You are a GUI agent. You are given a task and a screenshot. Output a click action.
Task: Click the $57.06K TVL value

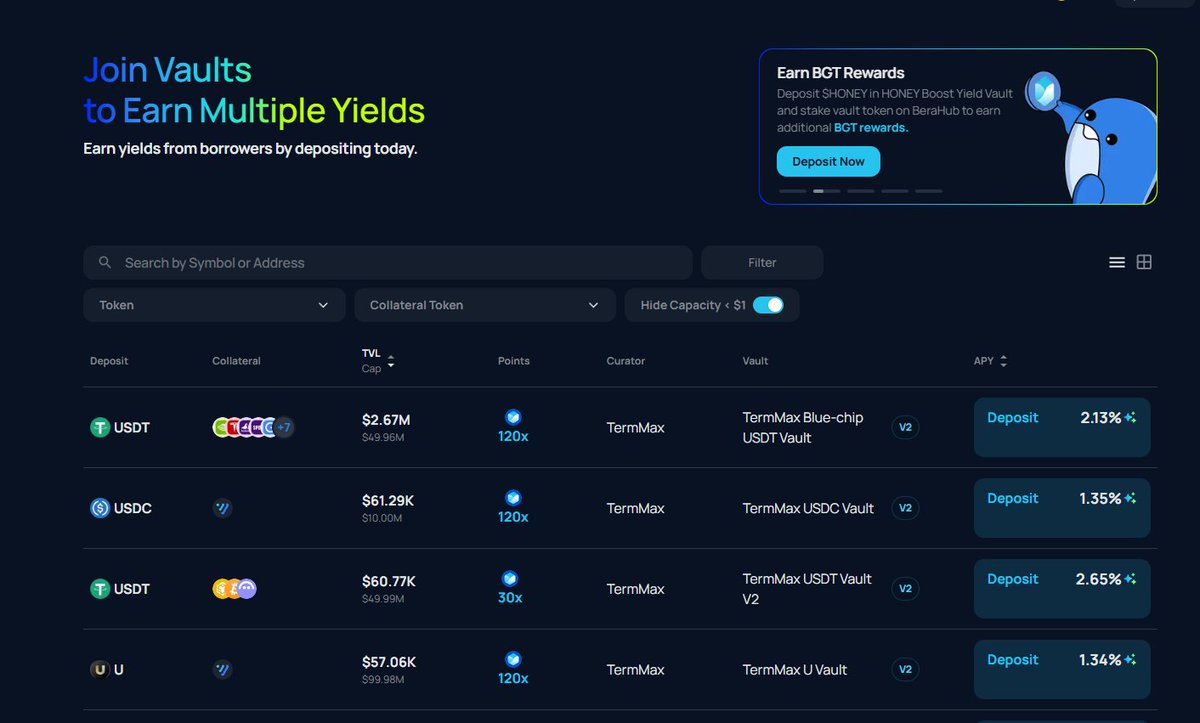389,662
